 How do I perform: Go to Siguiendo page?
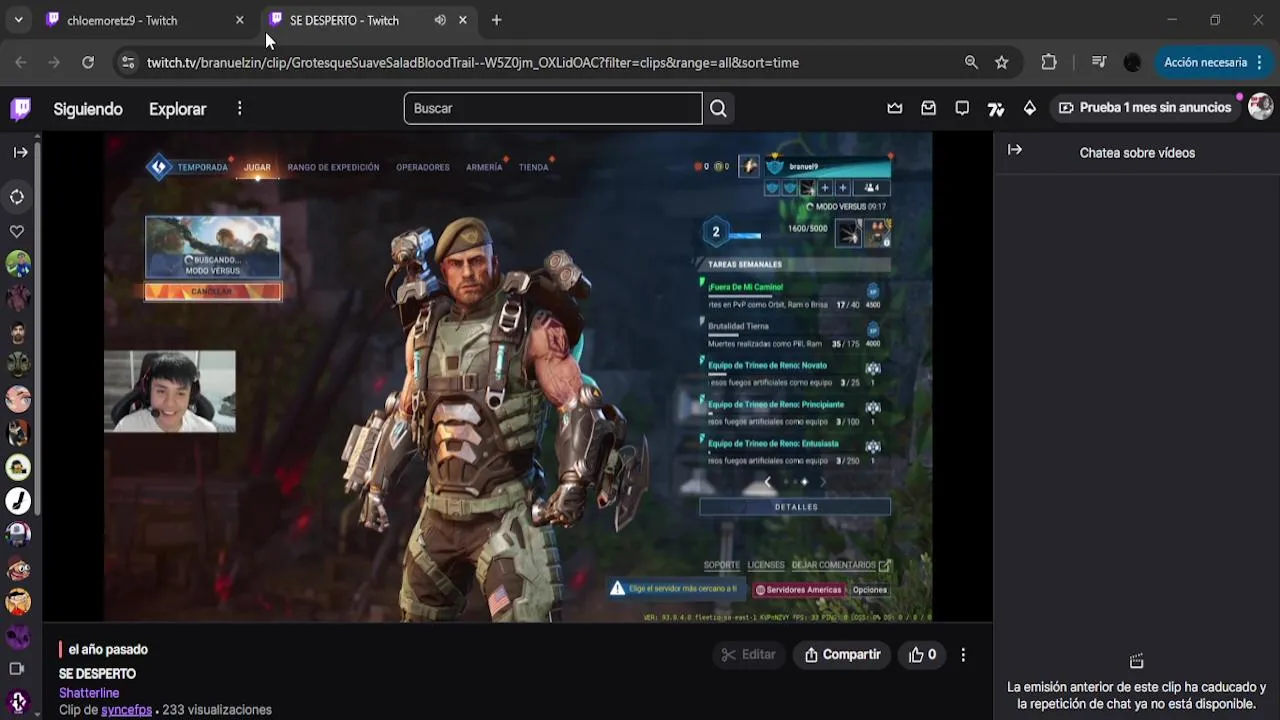point(88,109)
